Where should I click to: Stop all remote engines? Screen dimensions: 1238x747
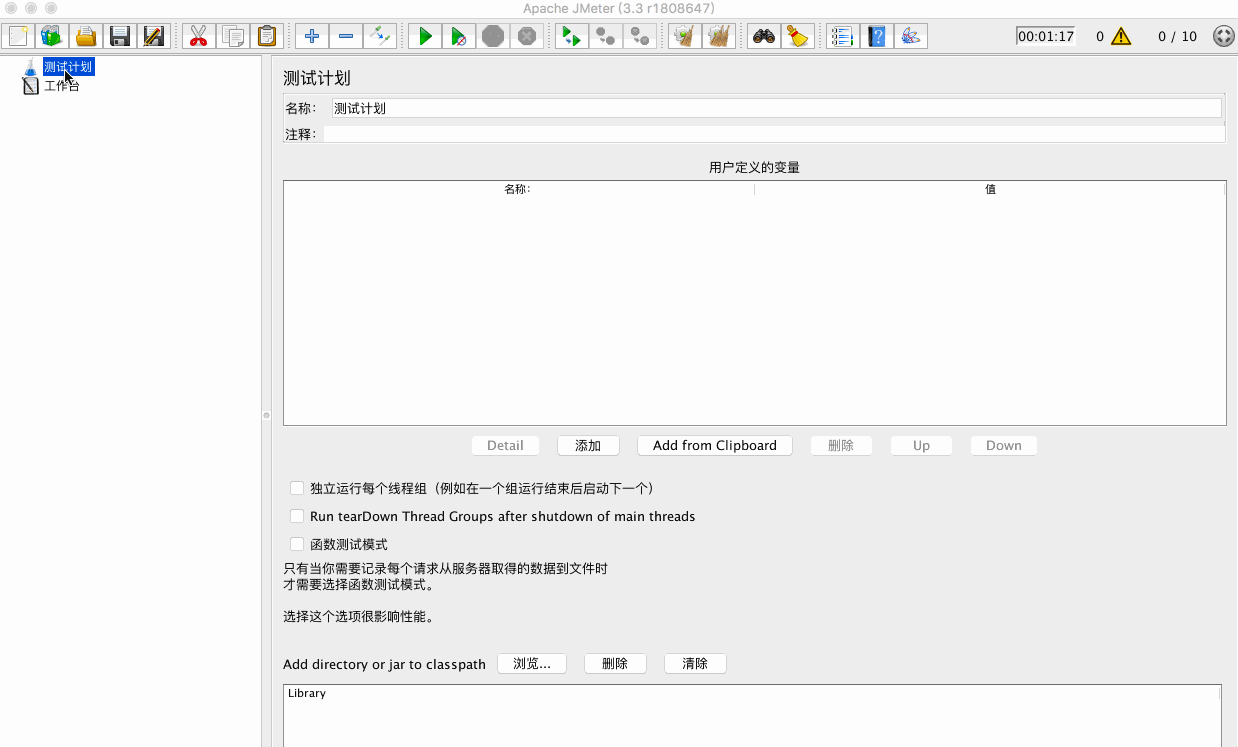pyautogui.click(x=606, y=37)
